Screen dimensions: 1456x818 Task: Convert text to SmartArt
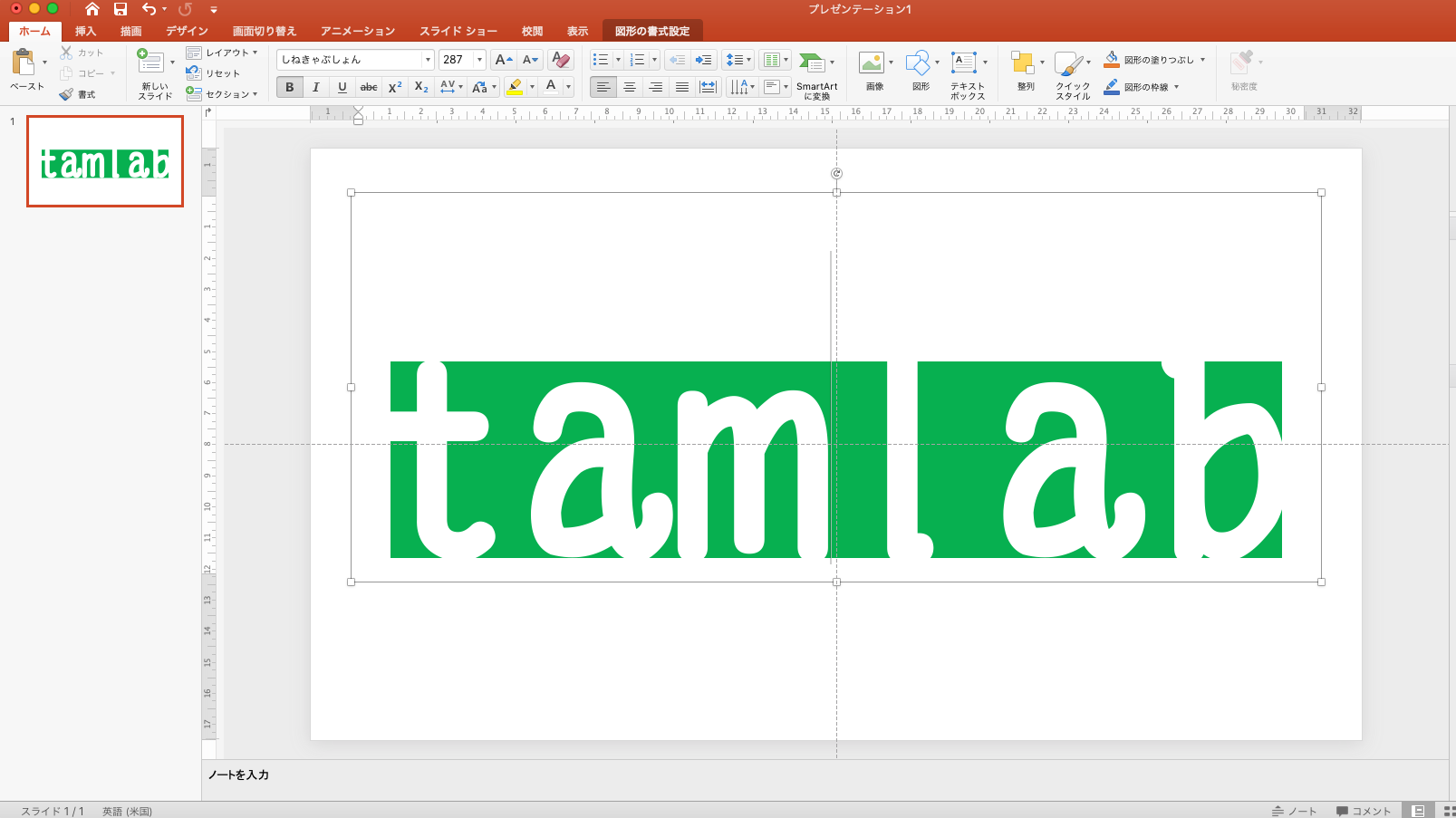(816, 75)
